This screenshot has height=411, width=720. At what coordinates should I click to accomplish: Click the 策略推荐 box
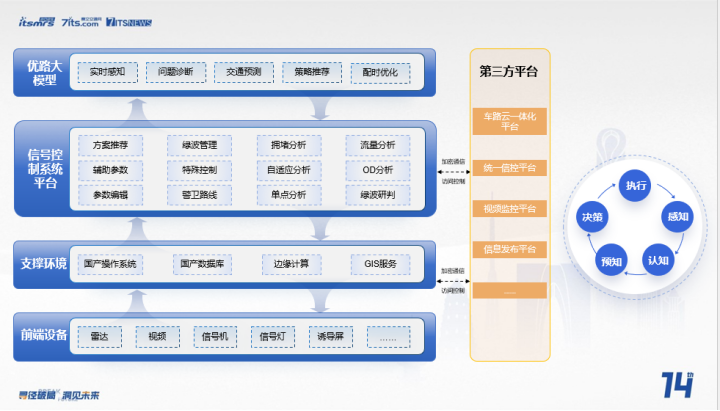[312, 72]
